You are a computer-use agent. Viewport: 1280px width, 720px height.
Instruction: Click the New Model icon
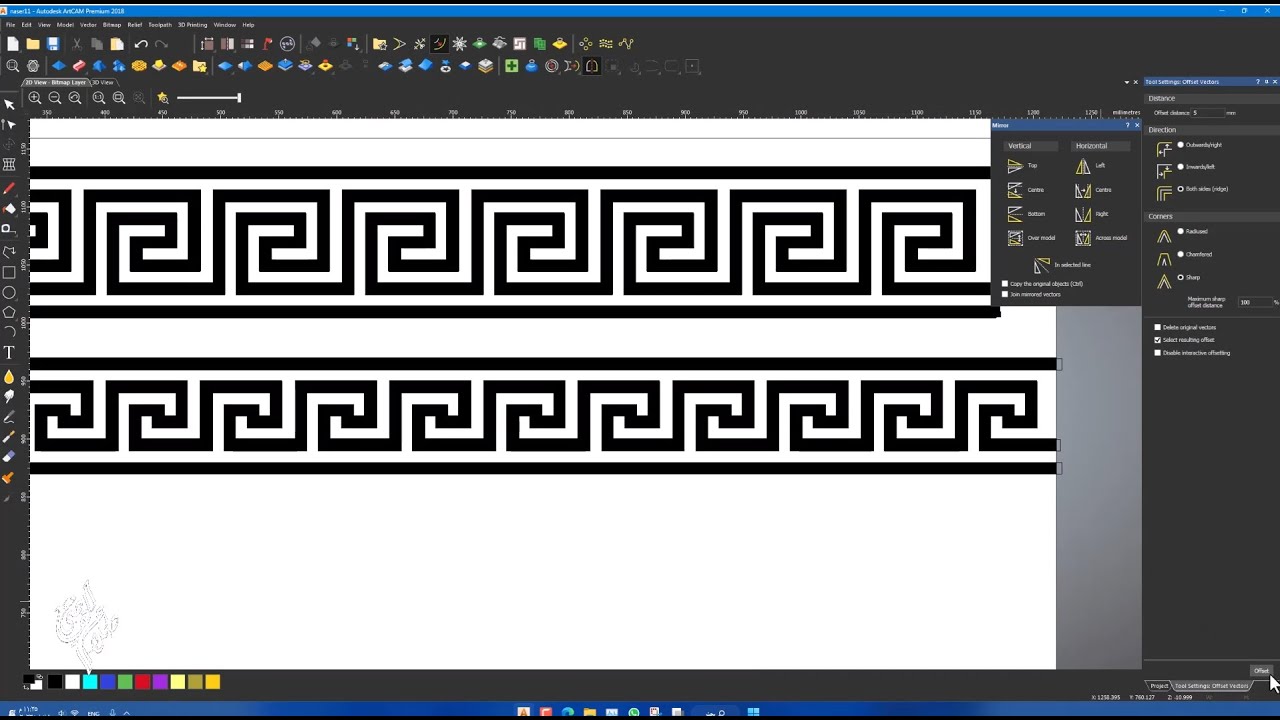click(13, 44)
